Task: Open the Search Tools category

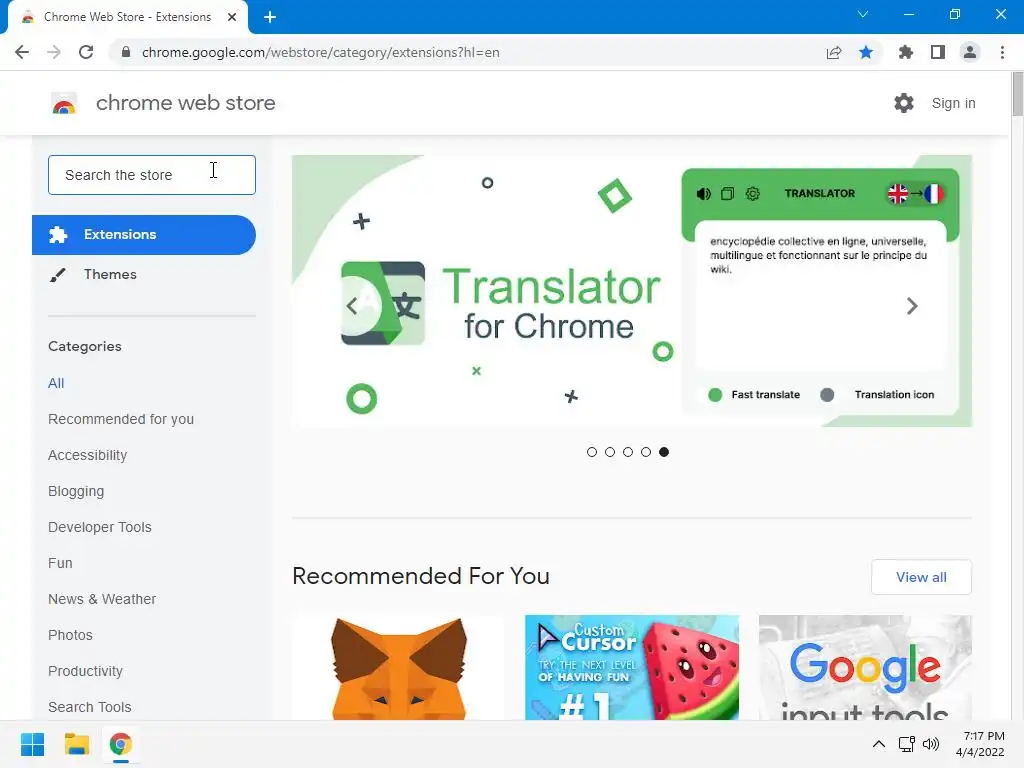Action: (89, 707)
